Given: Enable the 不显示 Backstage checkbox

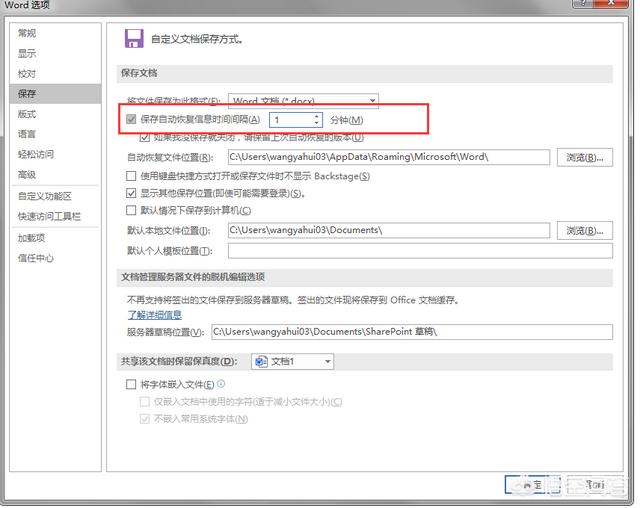Looking at the screenshot, I should (131, 176).
